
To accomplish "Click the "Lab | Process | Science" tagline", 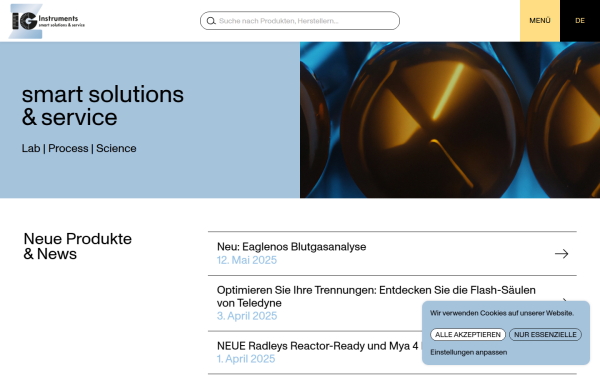I will 79,148.
